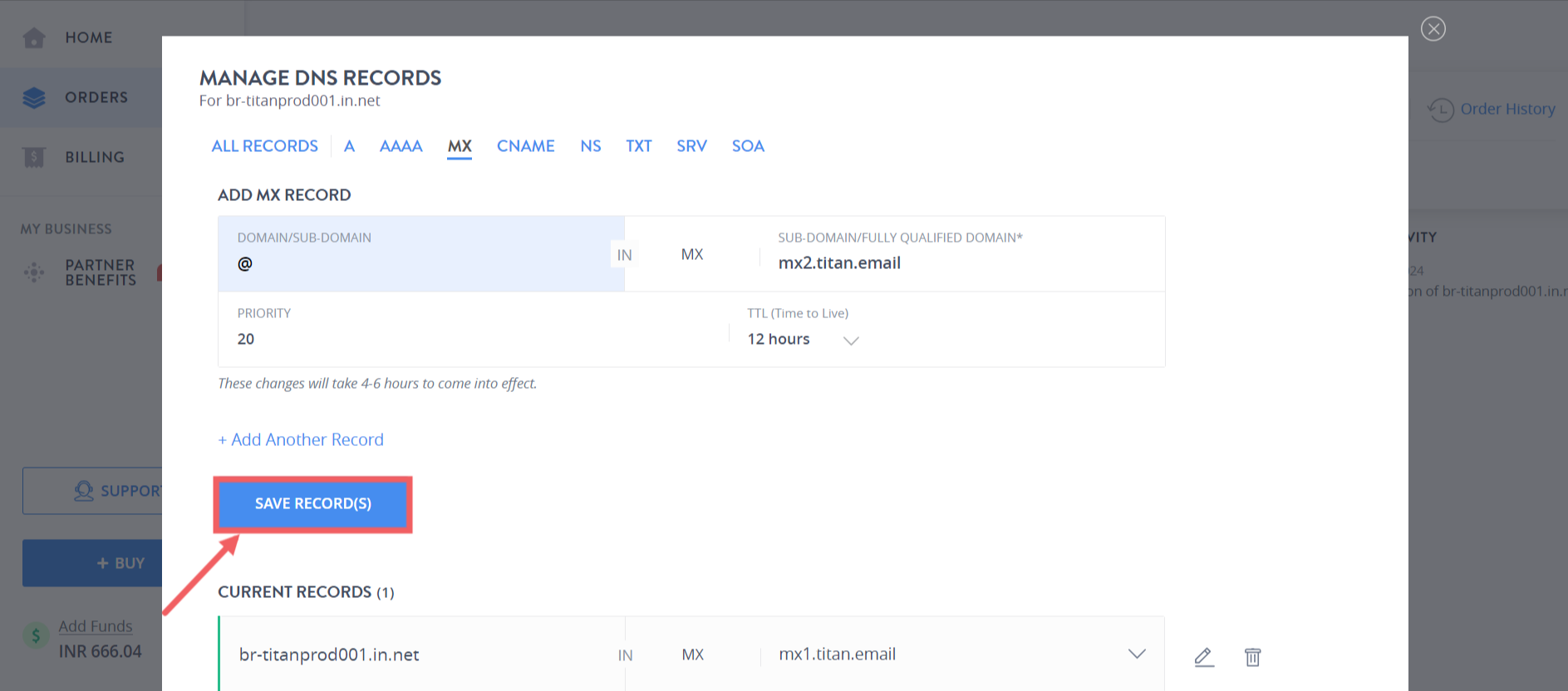Click the Partner Benefits icon
Viewport: 1568px width, 691px height.
(34, 272)
